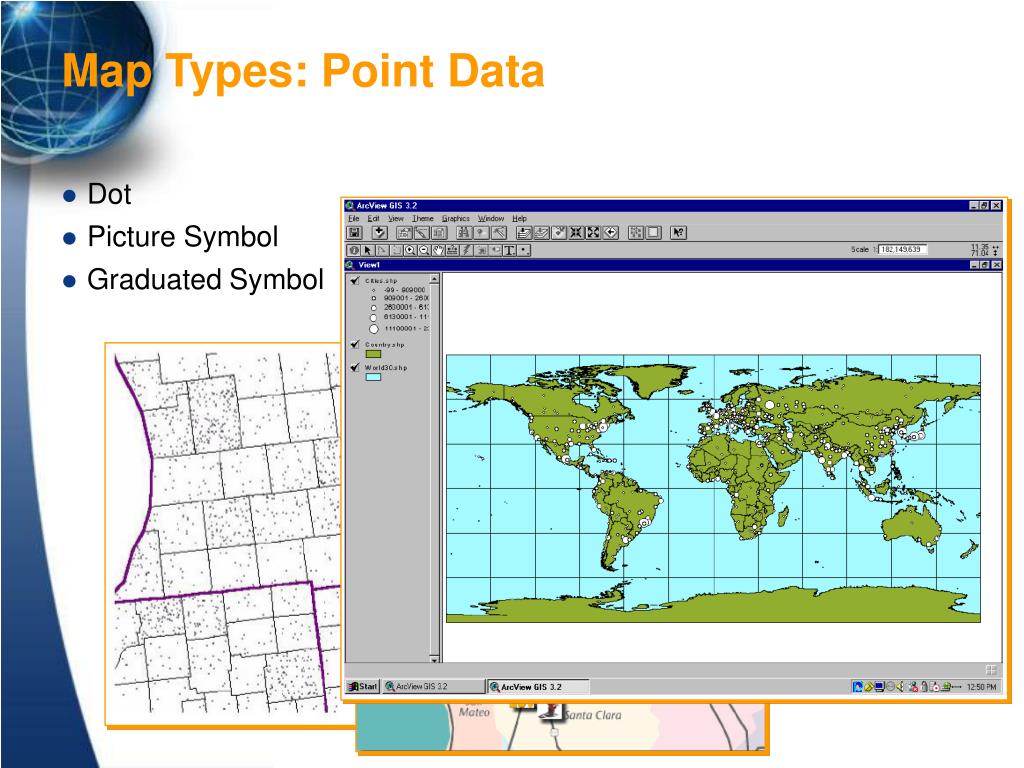Select the Text tool
The height and width of the screenshot is (768, 1024).
tap(509, 250)
